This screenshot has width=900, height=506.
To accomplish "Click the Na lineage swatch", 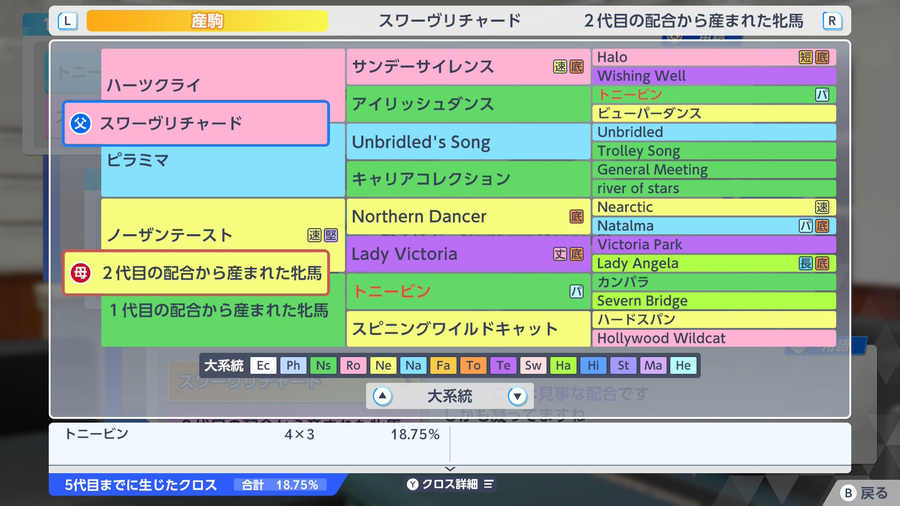I will click(413, 365).
